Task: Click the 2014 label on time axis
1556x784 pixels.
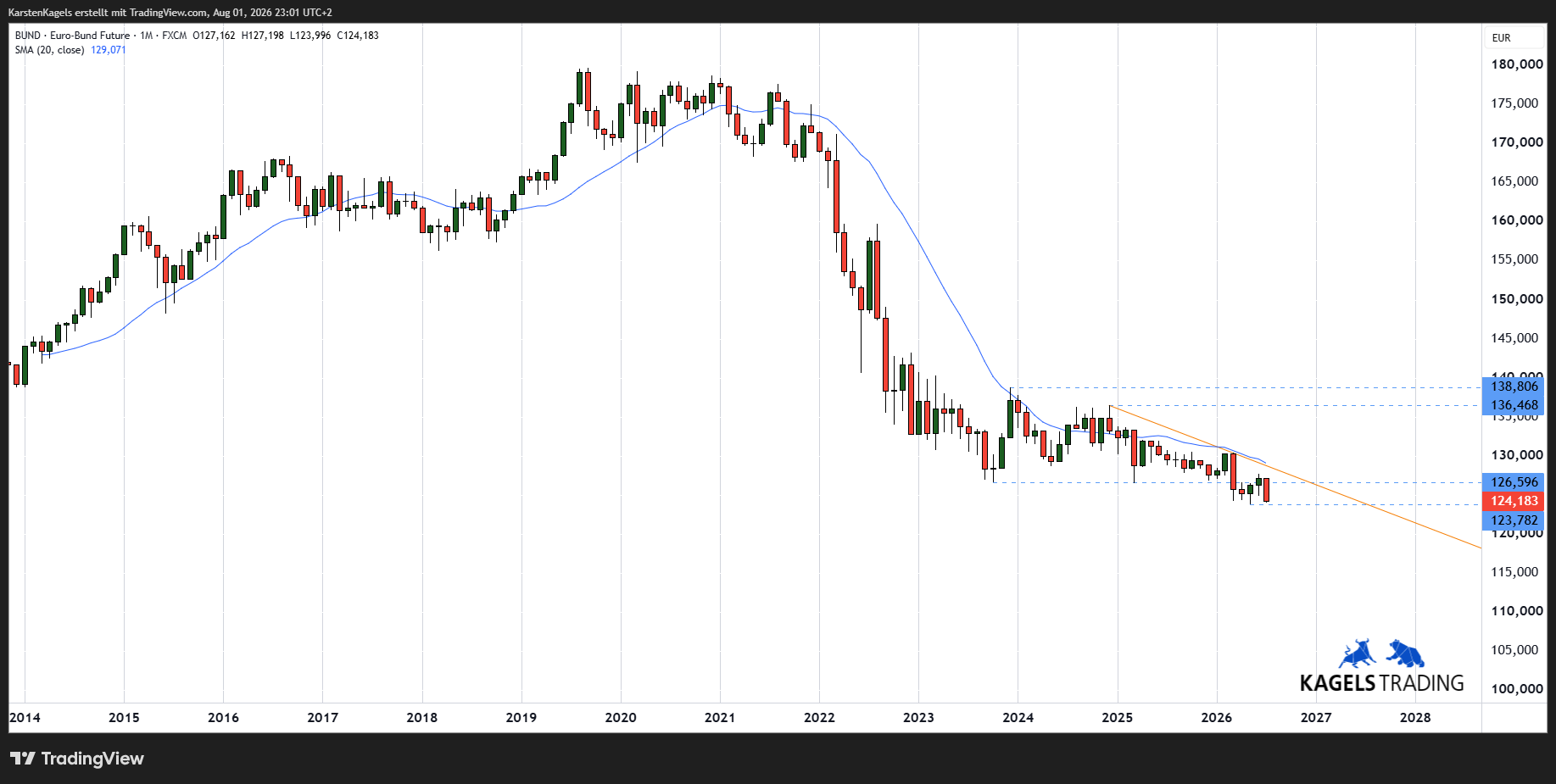Action: tap(25, 718)
